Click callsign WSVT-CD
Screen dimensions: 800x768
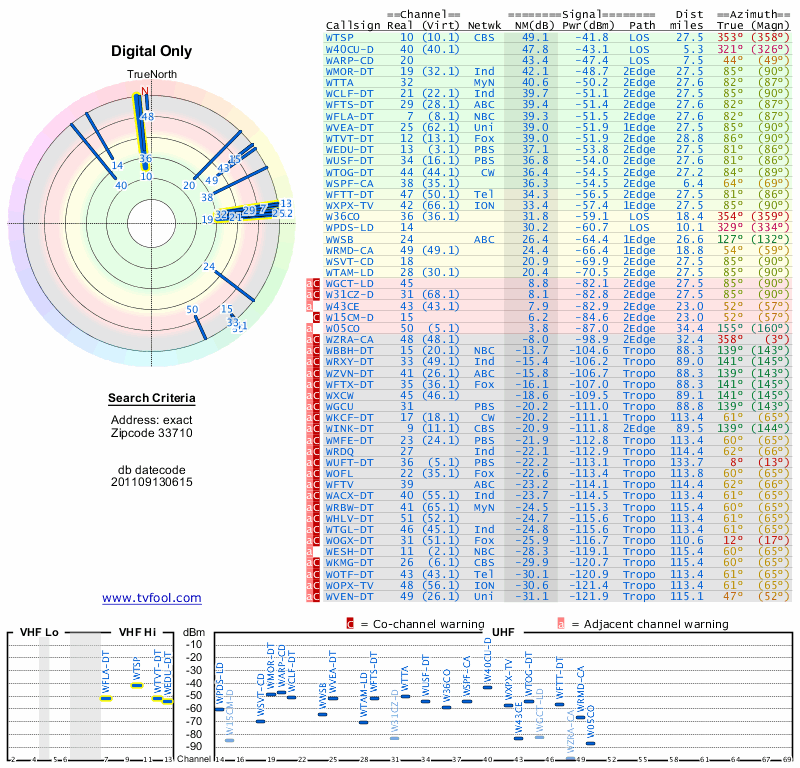(349, 261)
